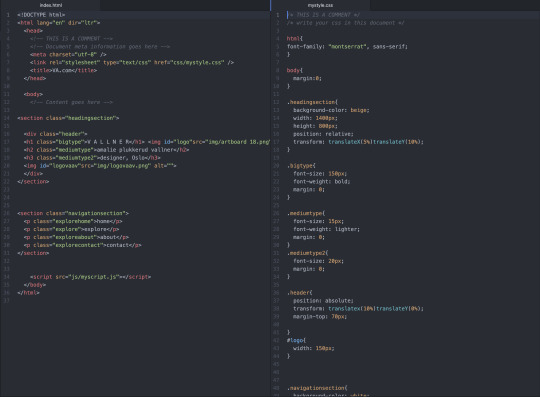Click the .header{ selector line

point(299,293)
